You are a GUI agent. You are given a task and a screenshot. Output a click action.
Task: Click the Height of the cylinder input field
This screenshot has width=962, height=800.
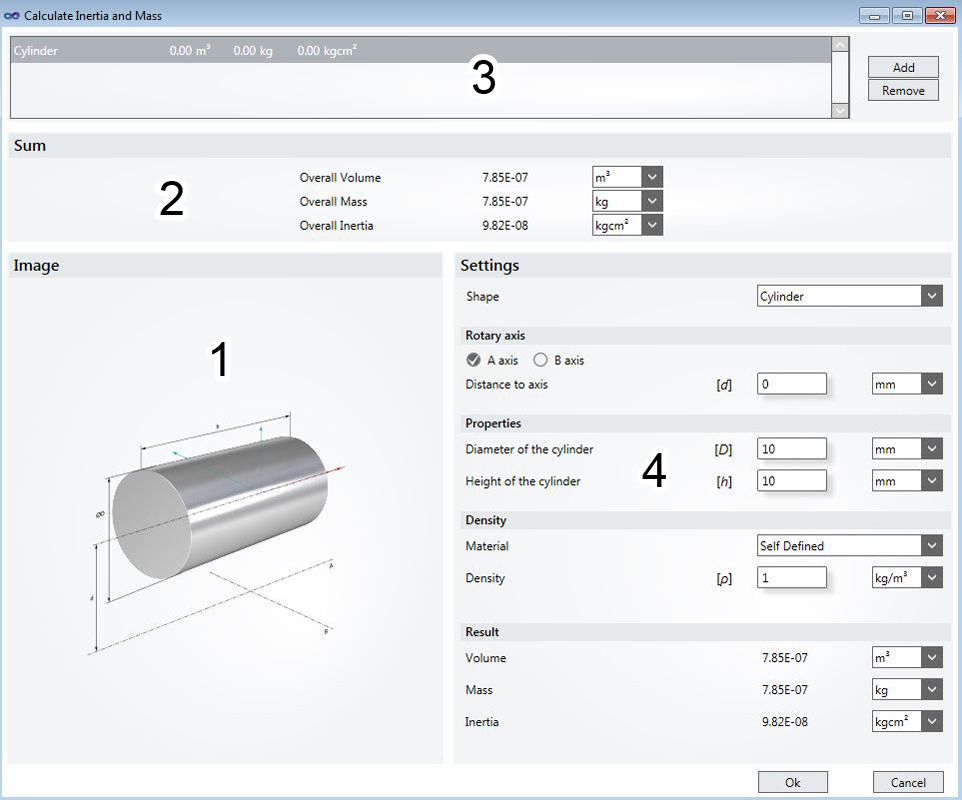coord(791,481)
